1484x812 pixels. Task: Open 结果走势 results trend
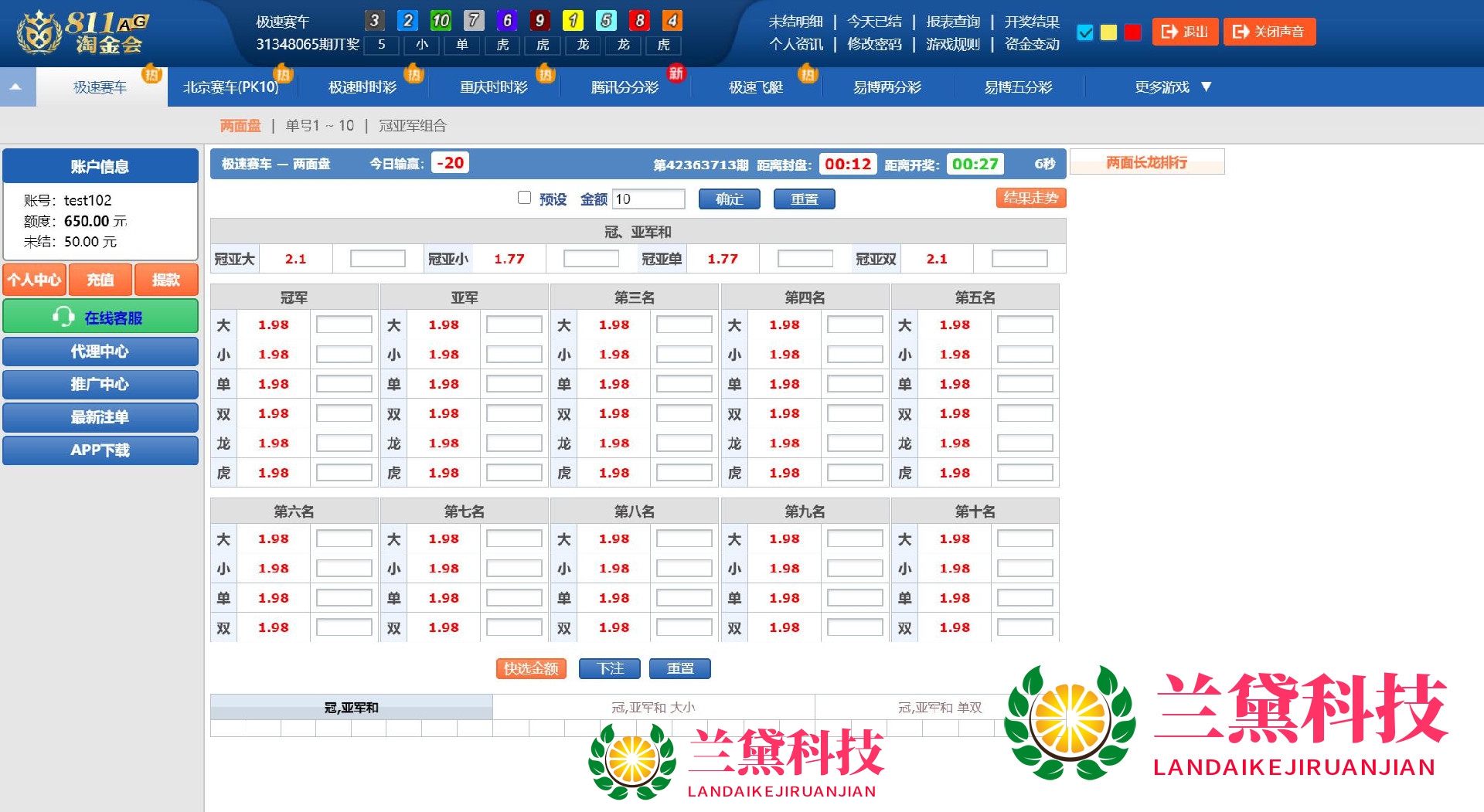(x=1030, y=199)
